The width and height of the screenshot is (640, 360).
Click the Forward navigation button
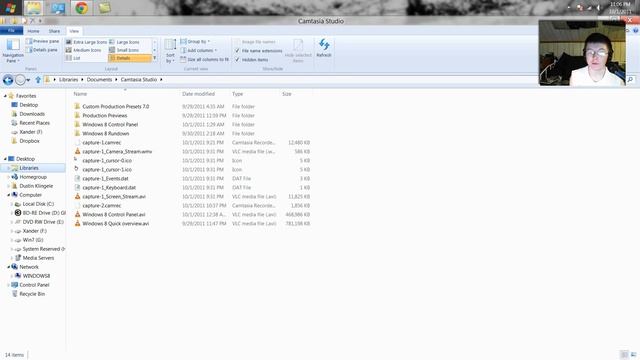point(20,80)
